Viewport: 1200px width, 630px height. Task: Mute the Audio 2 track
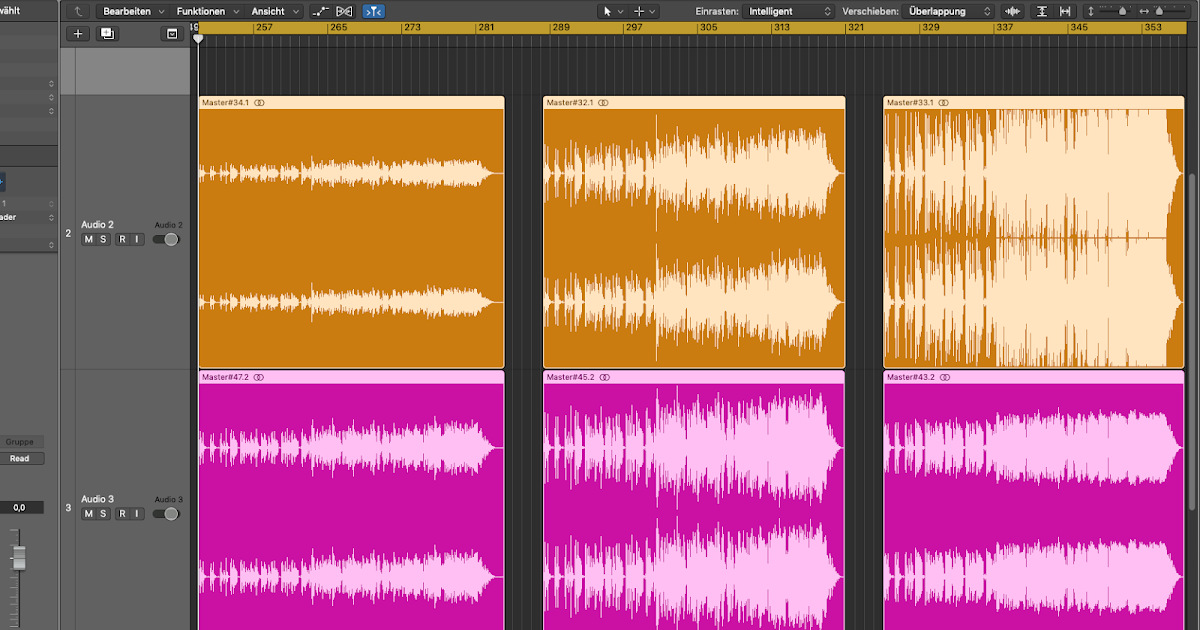click(x=88, y=239)
